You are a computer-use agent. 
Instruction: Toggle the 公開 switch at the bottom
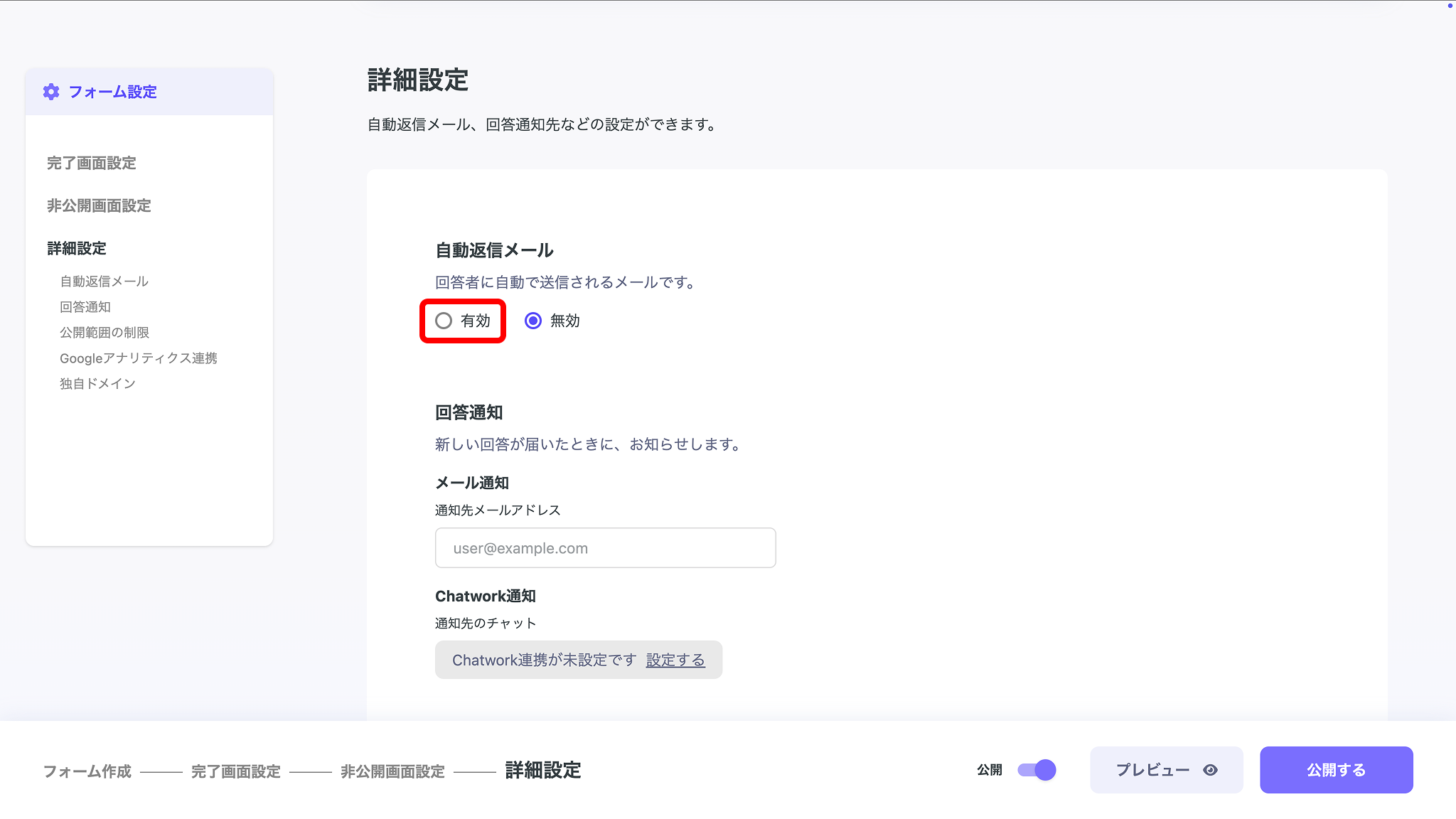[1037, 769]
